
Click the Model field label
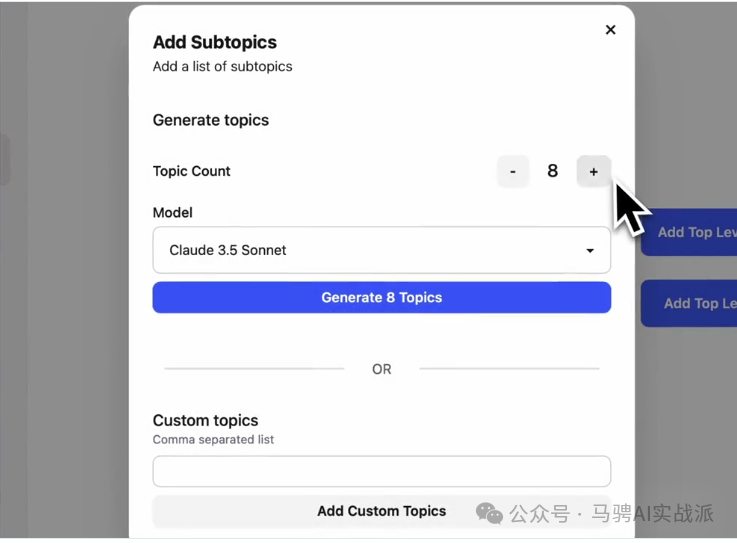pyautogui.click(x=172, y=212)
